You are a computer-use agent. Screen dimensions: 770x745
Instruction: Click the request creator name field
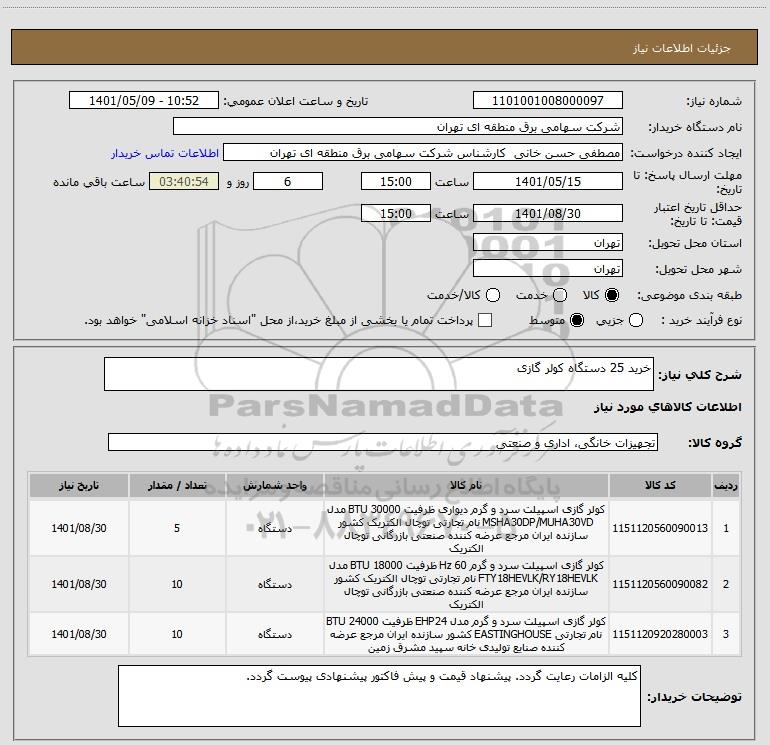[423, 153]
